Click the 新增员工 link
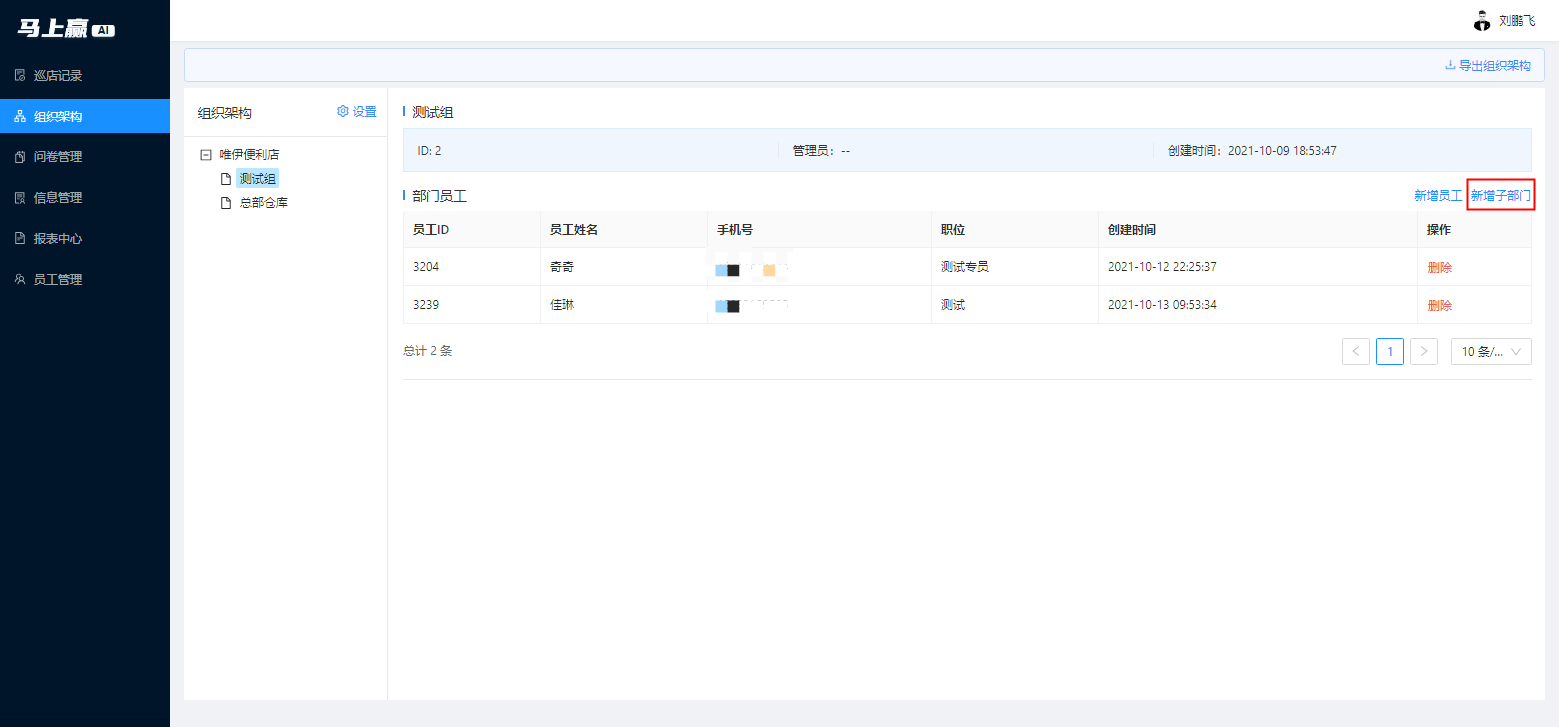This screenshot has width=1559, height=727. 1437,195
